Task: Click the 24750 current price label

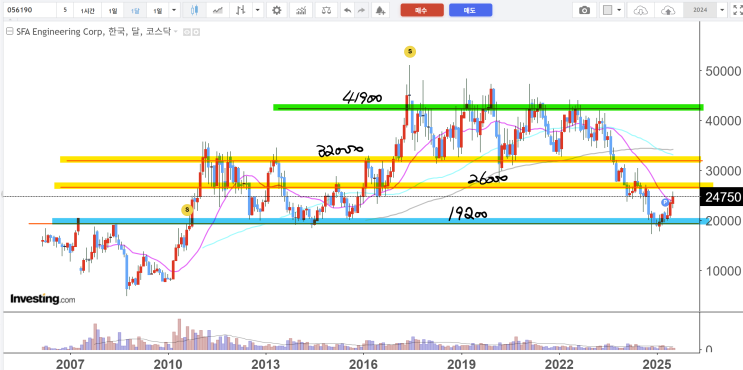Action: tap(722, 197)
